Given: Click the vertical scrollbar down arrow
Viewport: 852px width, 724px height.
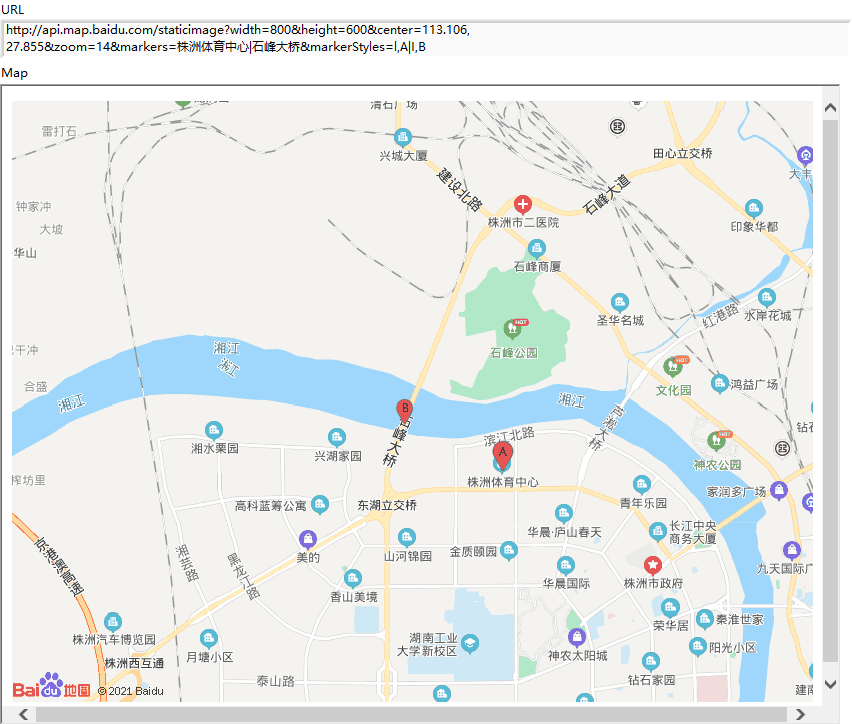Looking at the screenshot, I should 830,684.
